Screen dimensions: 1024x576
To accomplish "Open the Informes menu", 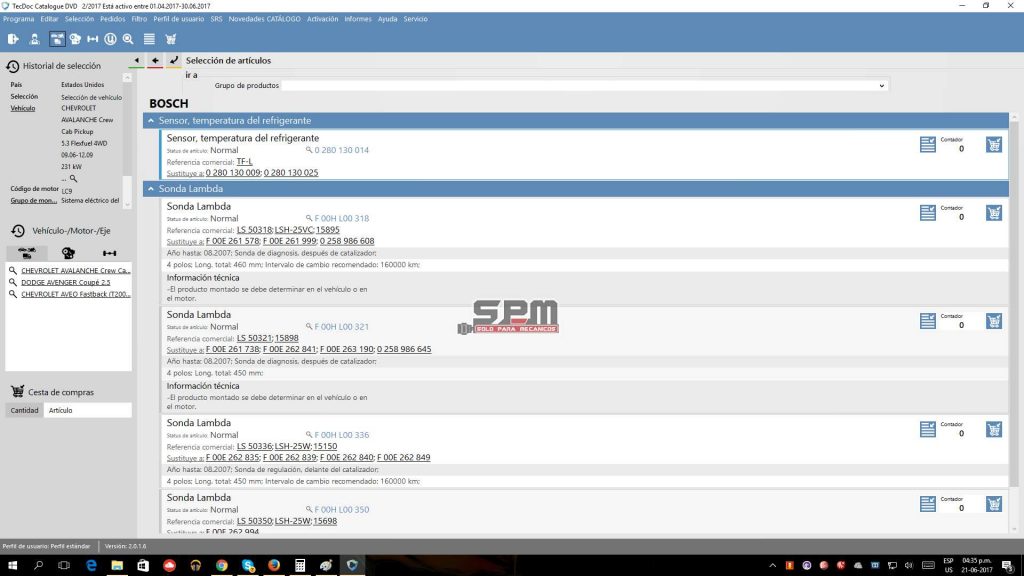I will click(358, 19).
